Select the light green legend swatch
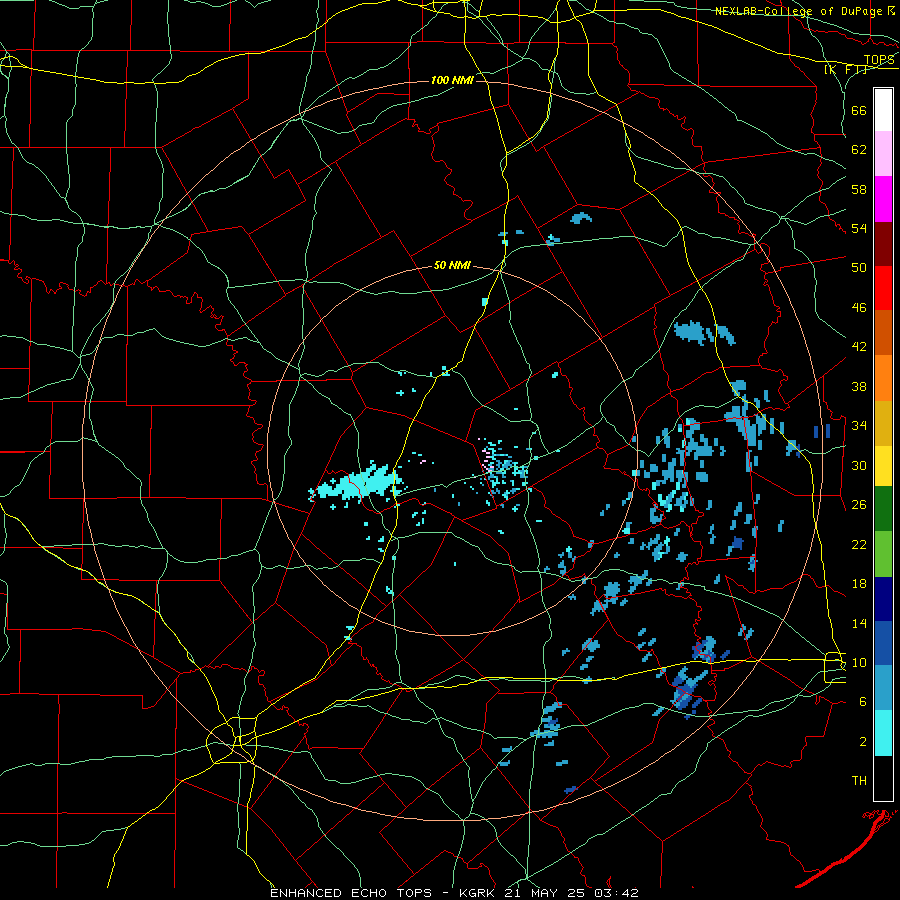 883,554
